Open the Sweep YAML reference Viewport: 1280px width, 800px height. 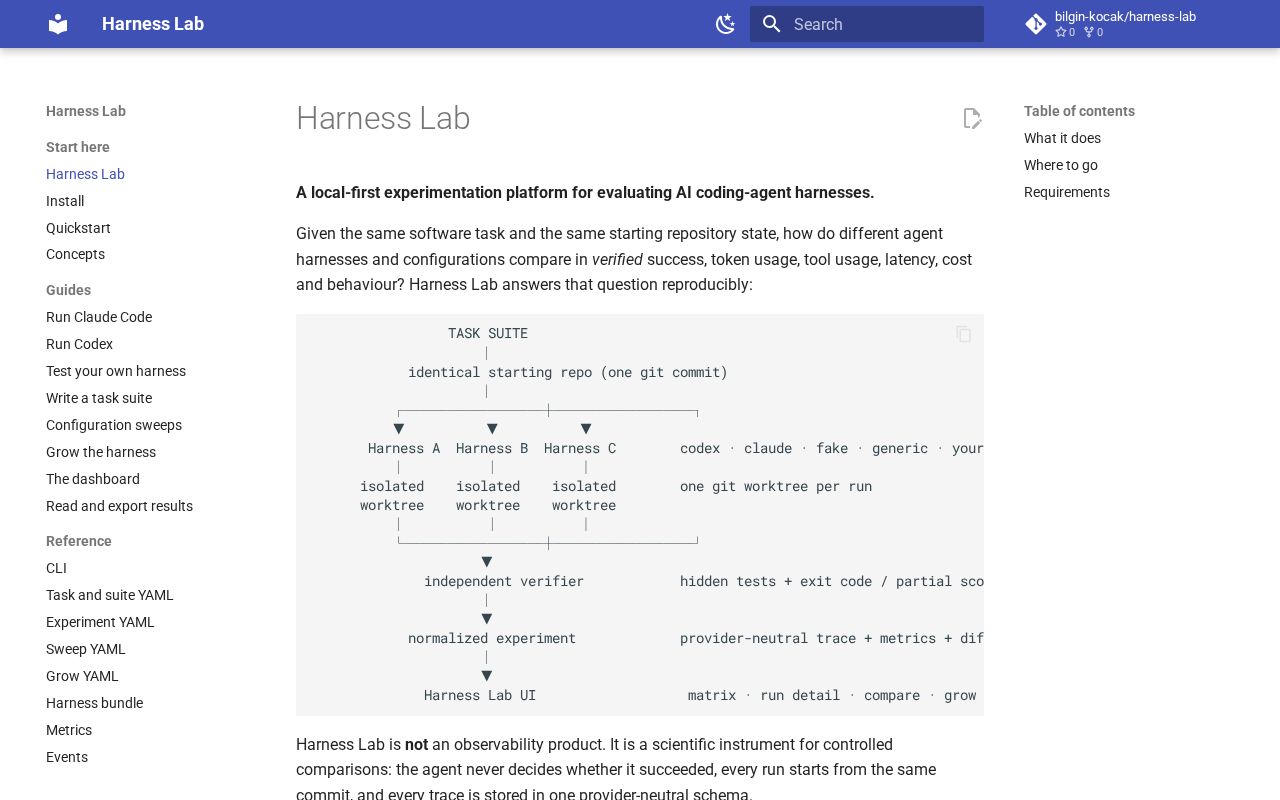coord(86,649)
